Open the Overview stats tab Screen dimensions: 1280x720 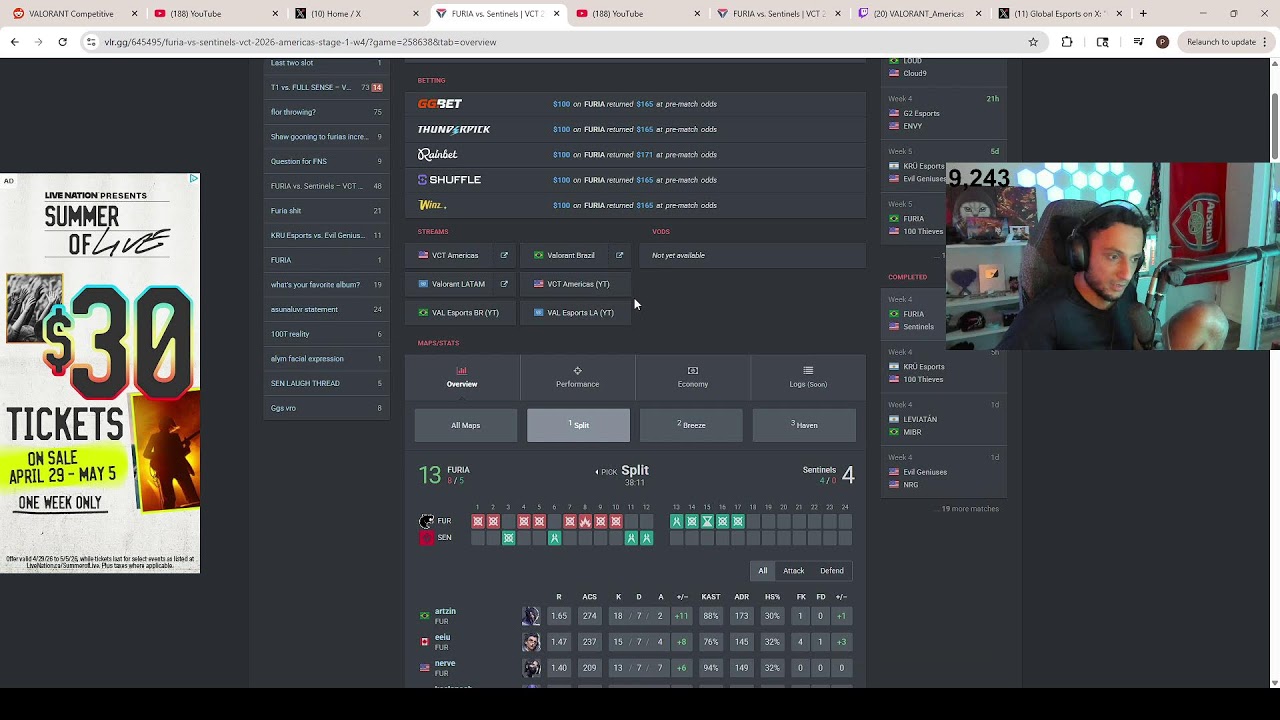[462, 377]
